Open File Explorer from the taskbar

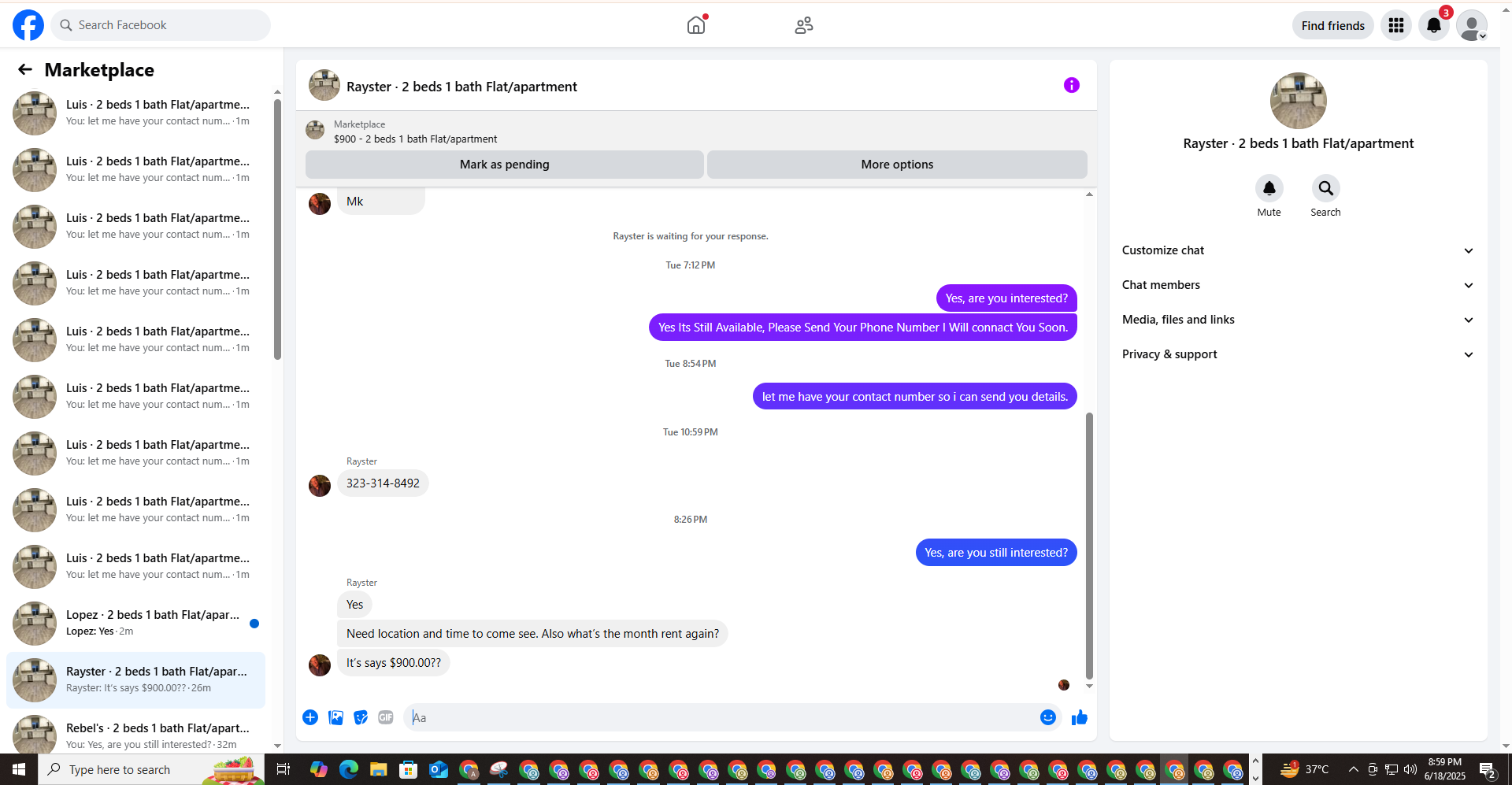coord(379,769)
